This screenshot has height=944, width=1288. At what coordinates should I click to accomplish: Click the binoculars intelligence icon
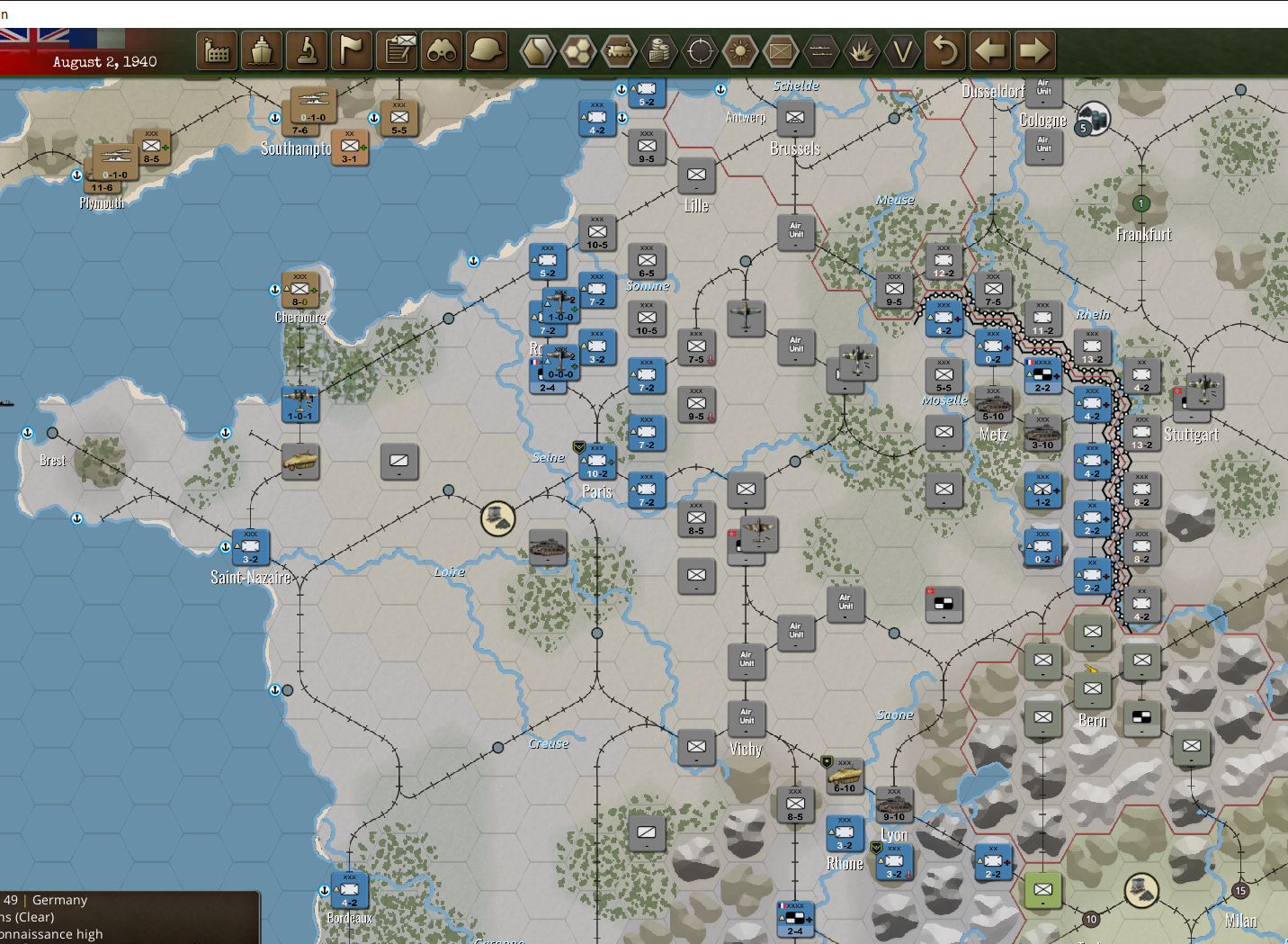442,50
